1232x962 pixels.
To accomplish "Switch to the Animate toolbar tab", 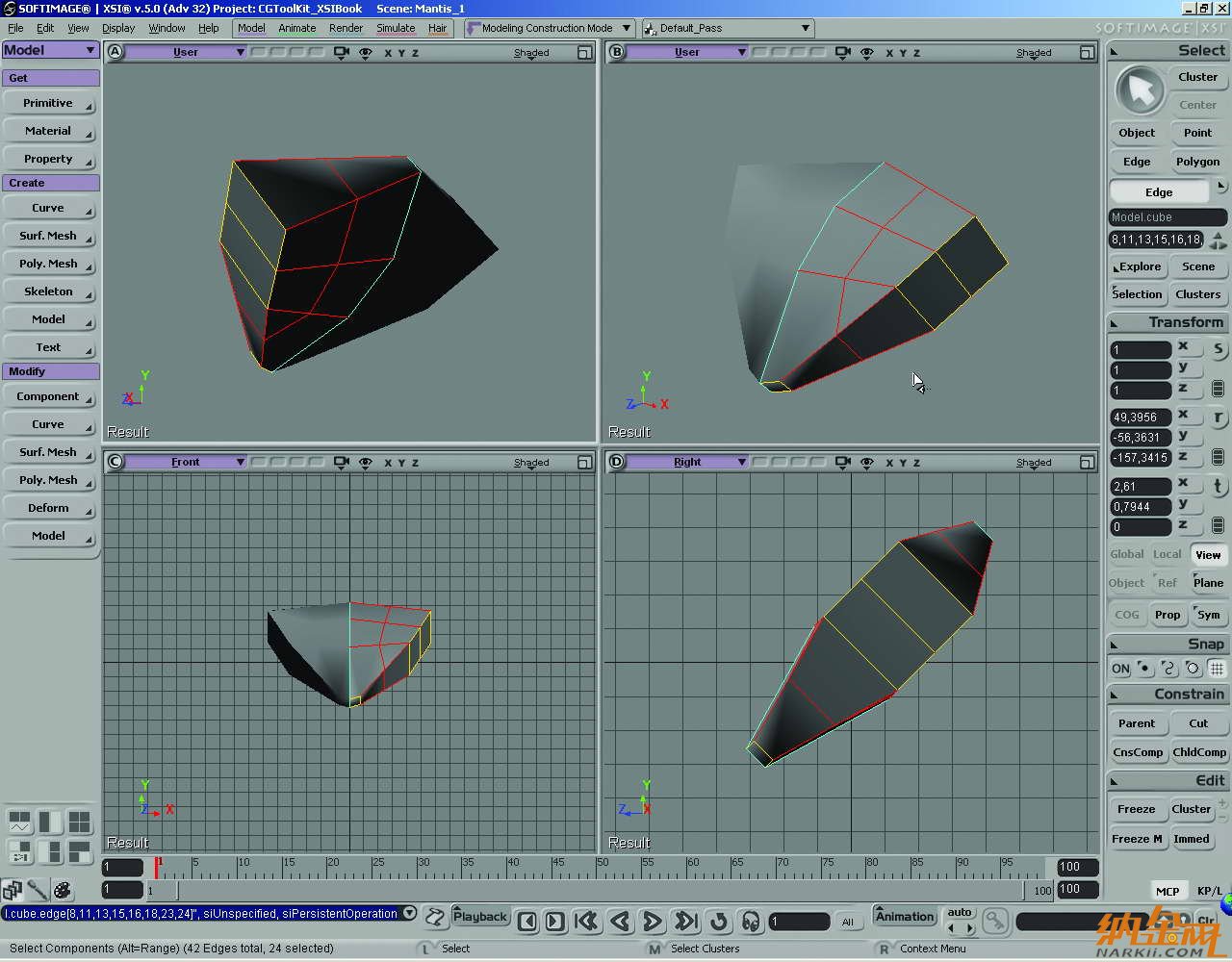I will [x=296, y=28].
